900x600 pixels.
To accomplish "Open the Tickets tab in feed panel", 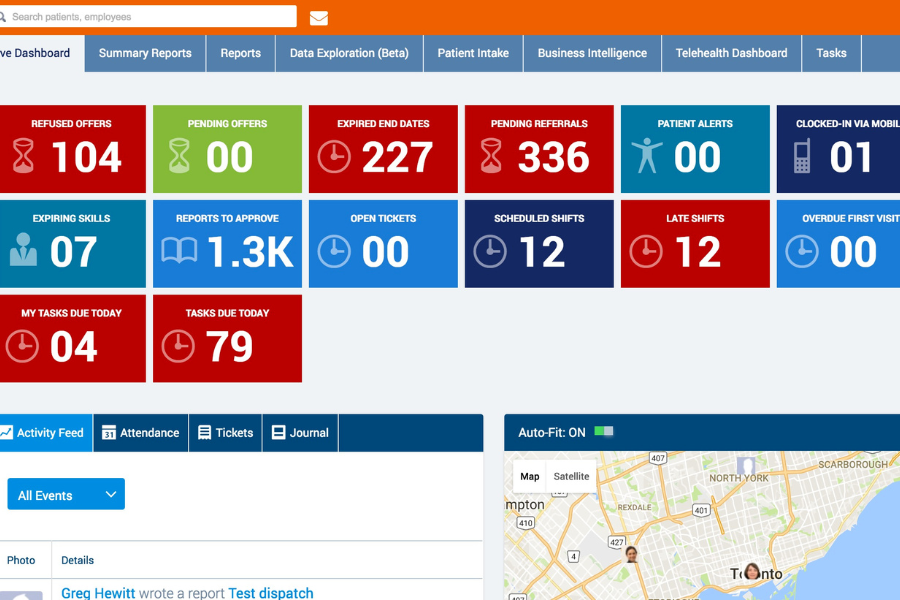I will 225,433.
